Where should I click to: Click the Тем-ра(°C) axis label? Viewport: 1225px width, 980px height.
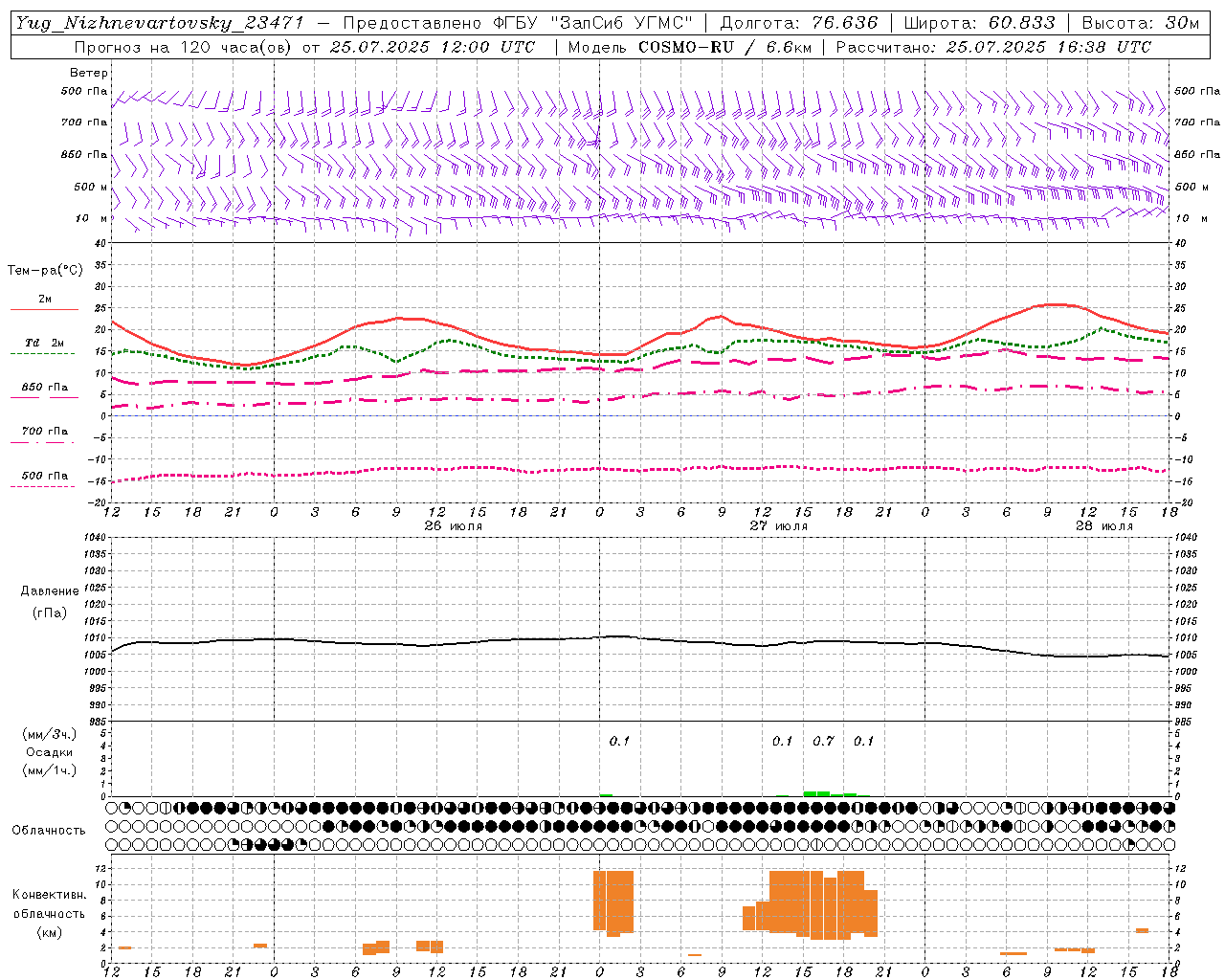pyautogui.click(x=45, y=270)
